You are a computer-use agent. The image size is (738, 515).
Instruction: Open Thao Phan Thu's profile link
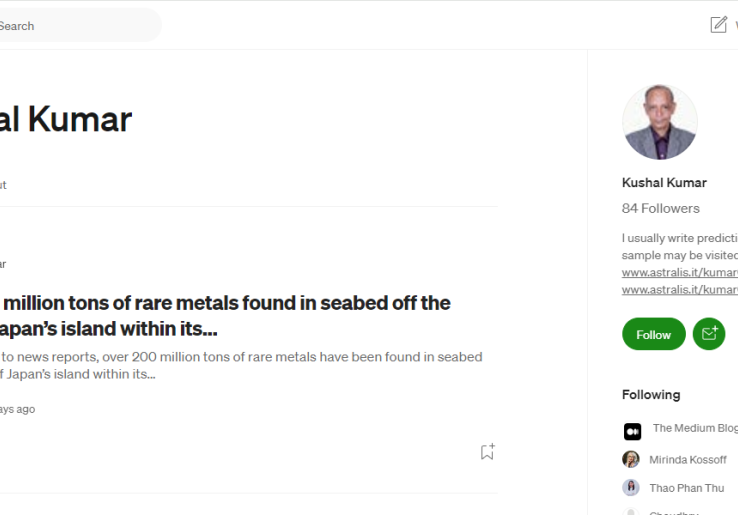click(x=686, y=488)
